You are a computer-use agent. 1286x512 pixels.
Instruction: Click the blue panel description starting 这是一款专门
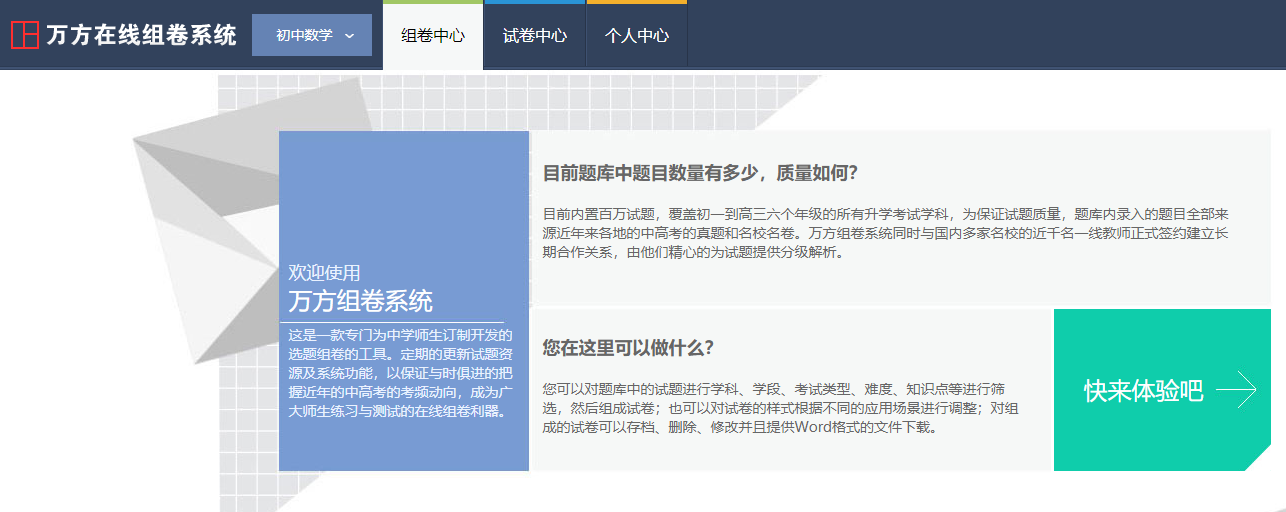(400, 373)
